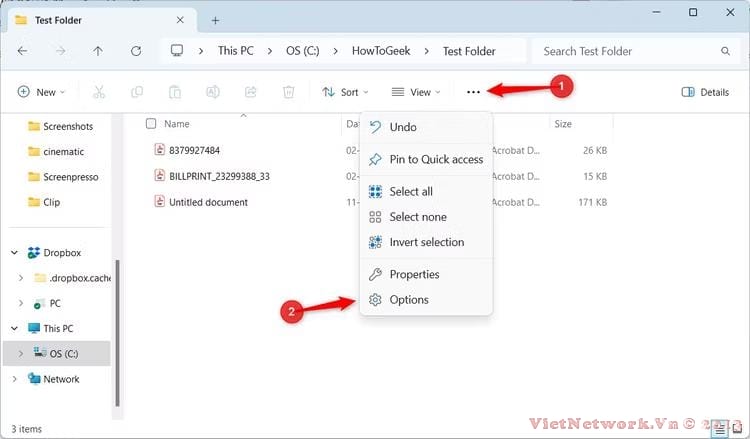Expand the Network tree node
The width and height of the screenshot is (750, 439).
pos(14,379)
